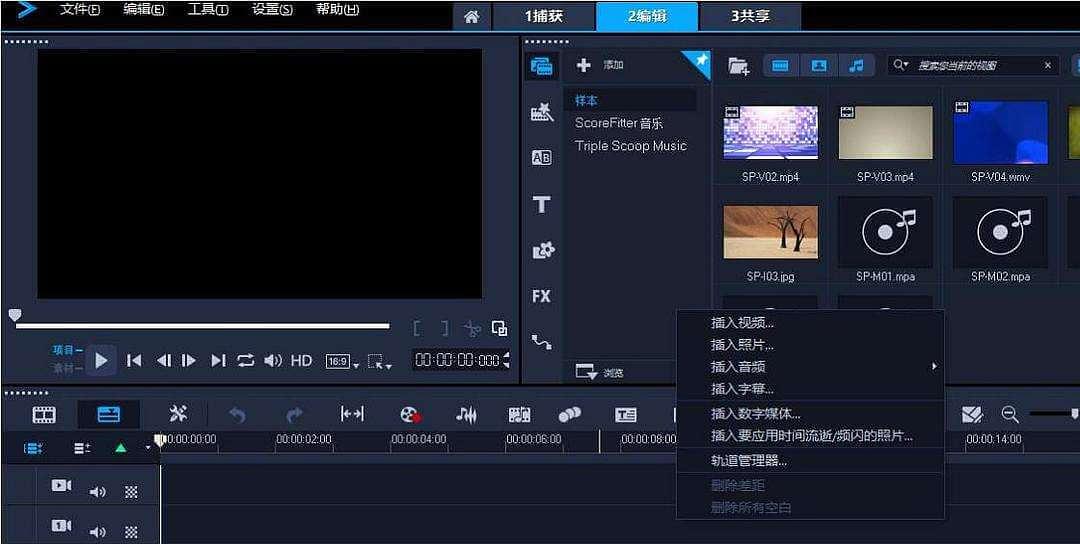The width and height of the screenshot is (1080, 544).
Task: Open the record/capture option icon
Action: (x=409, y=414)
